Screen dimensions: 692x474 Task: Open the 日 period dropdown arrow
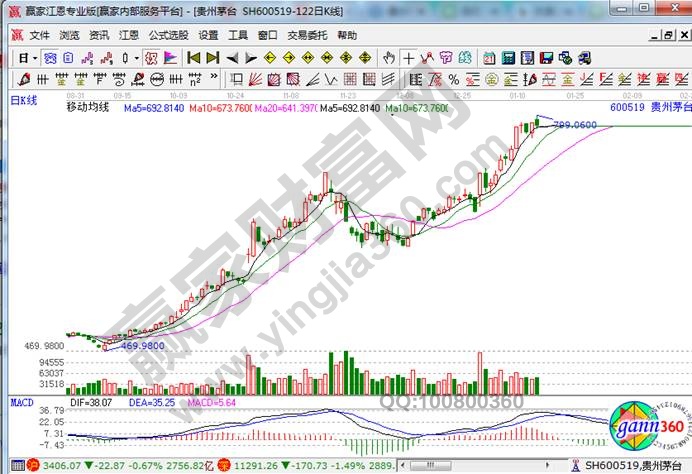(35, 57)
